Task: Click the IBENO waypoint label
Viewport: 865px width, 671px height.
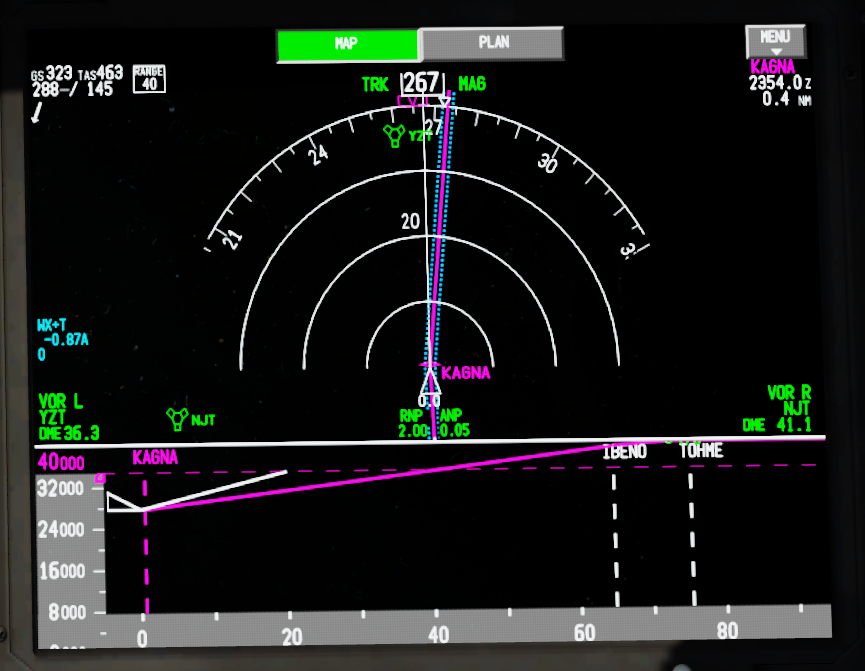Action: pos(624,452)
